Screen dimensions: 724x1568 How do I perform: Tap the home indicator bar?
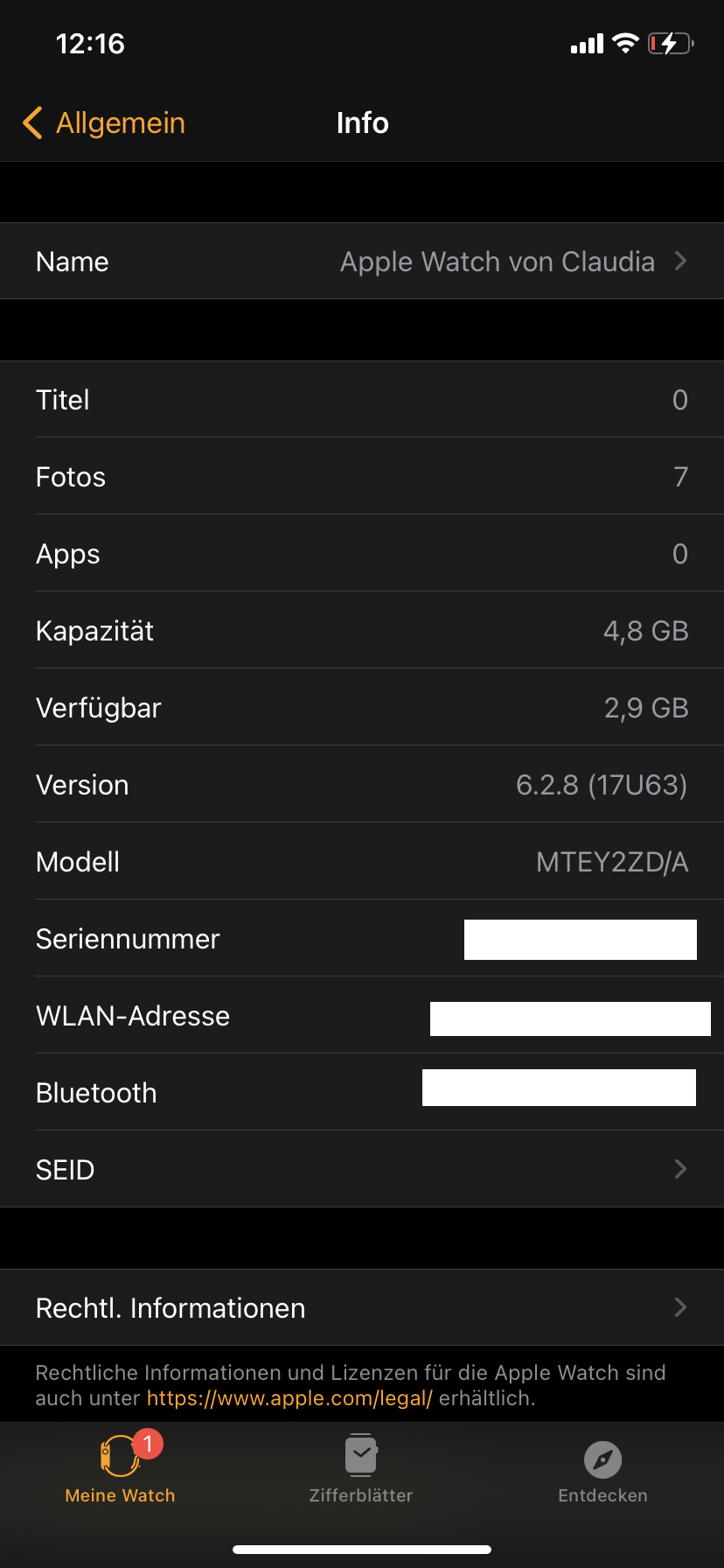[362, 1550]
